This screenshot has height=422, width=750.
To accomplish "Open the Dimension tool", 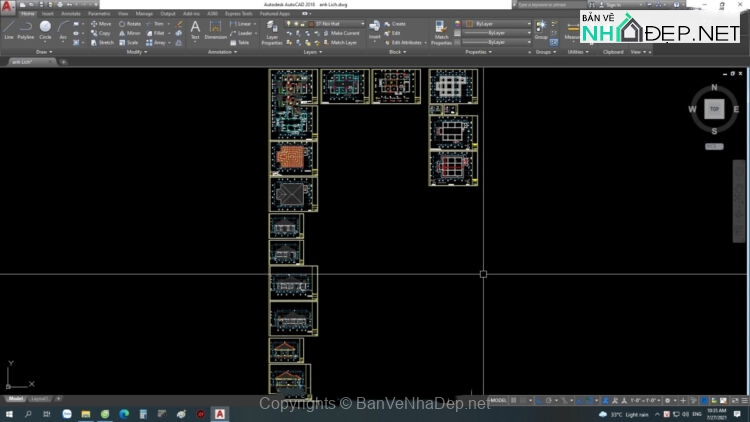I will (x=216, y=29).
